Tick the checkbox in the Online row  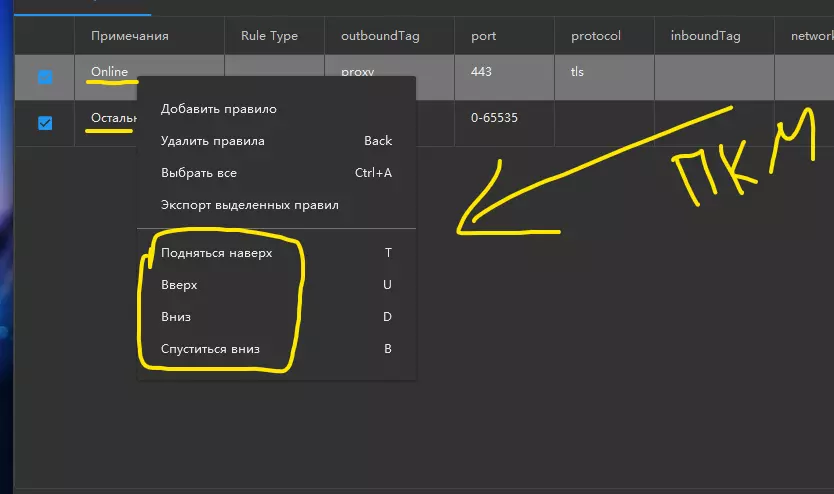coord(45,76)
